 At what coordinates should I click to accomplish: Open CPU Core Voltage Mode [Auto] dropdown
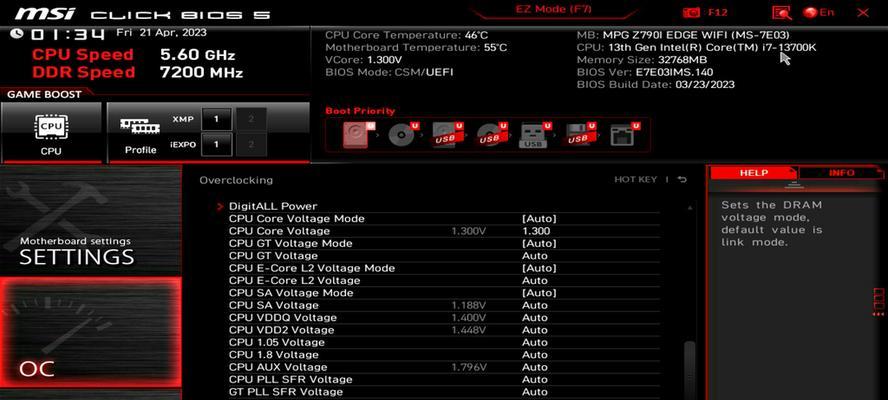(539, 219)
